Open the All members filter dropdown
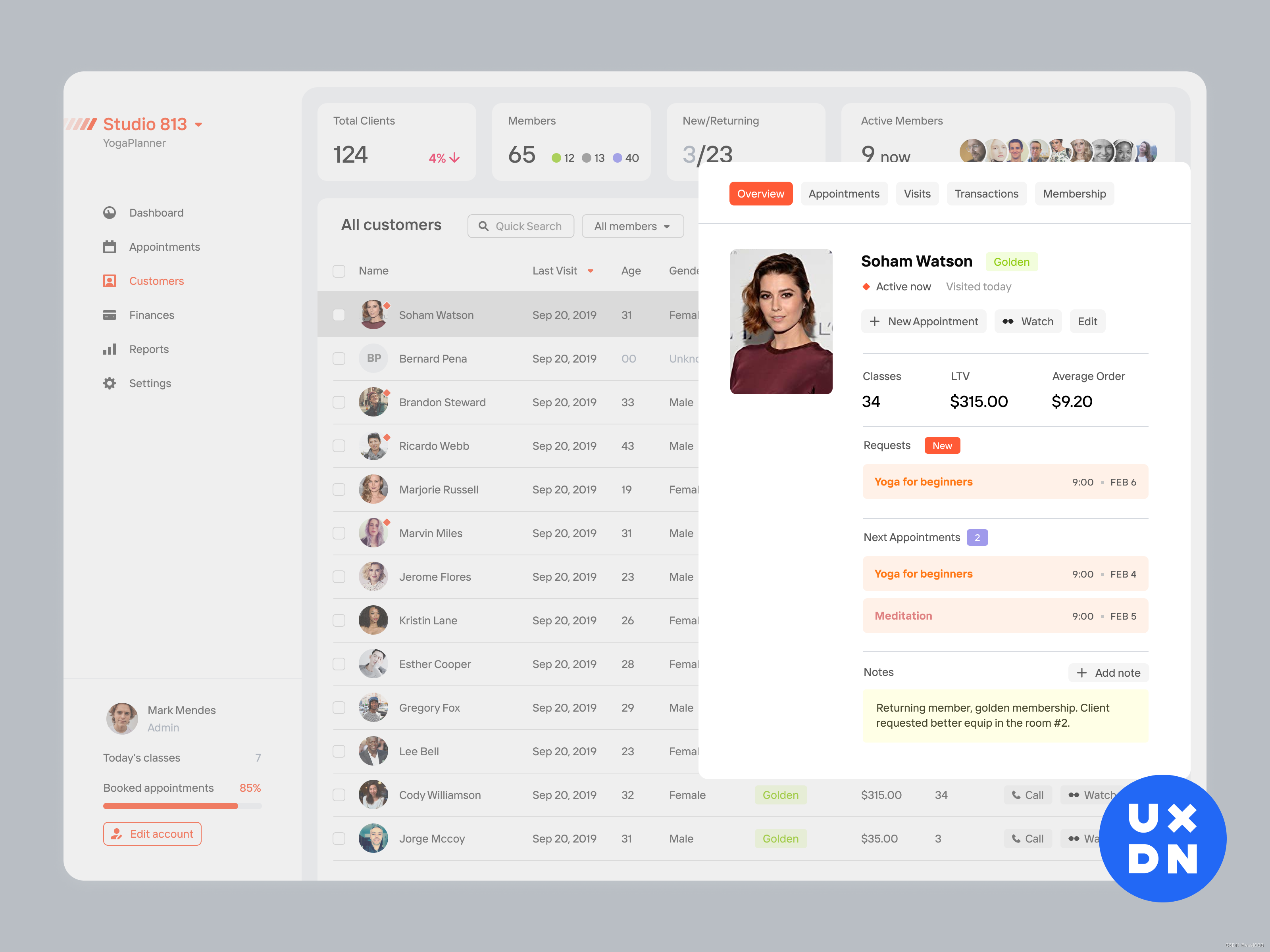The image size is (1270, 952). (x=632, y=226)
